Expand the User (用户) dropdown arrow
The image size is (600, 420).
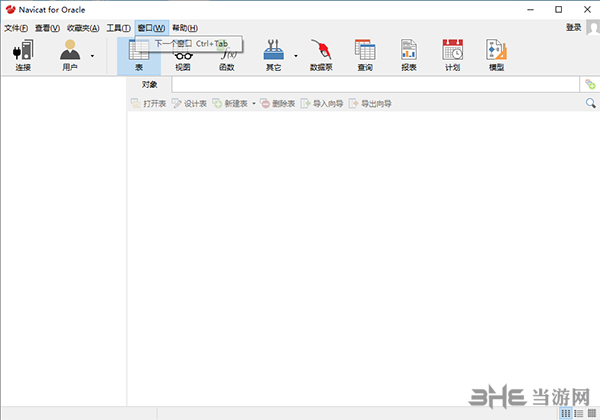pos(92,56)
